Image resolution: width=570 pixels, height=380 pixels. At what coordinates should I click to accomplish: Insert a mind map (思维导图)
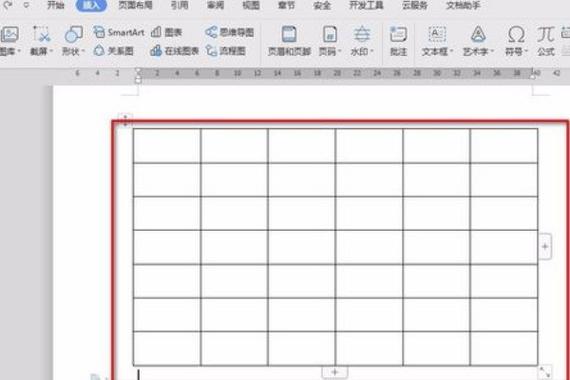229,32
